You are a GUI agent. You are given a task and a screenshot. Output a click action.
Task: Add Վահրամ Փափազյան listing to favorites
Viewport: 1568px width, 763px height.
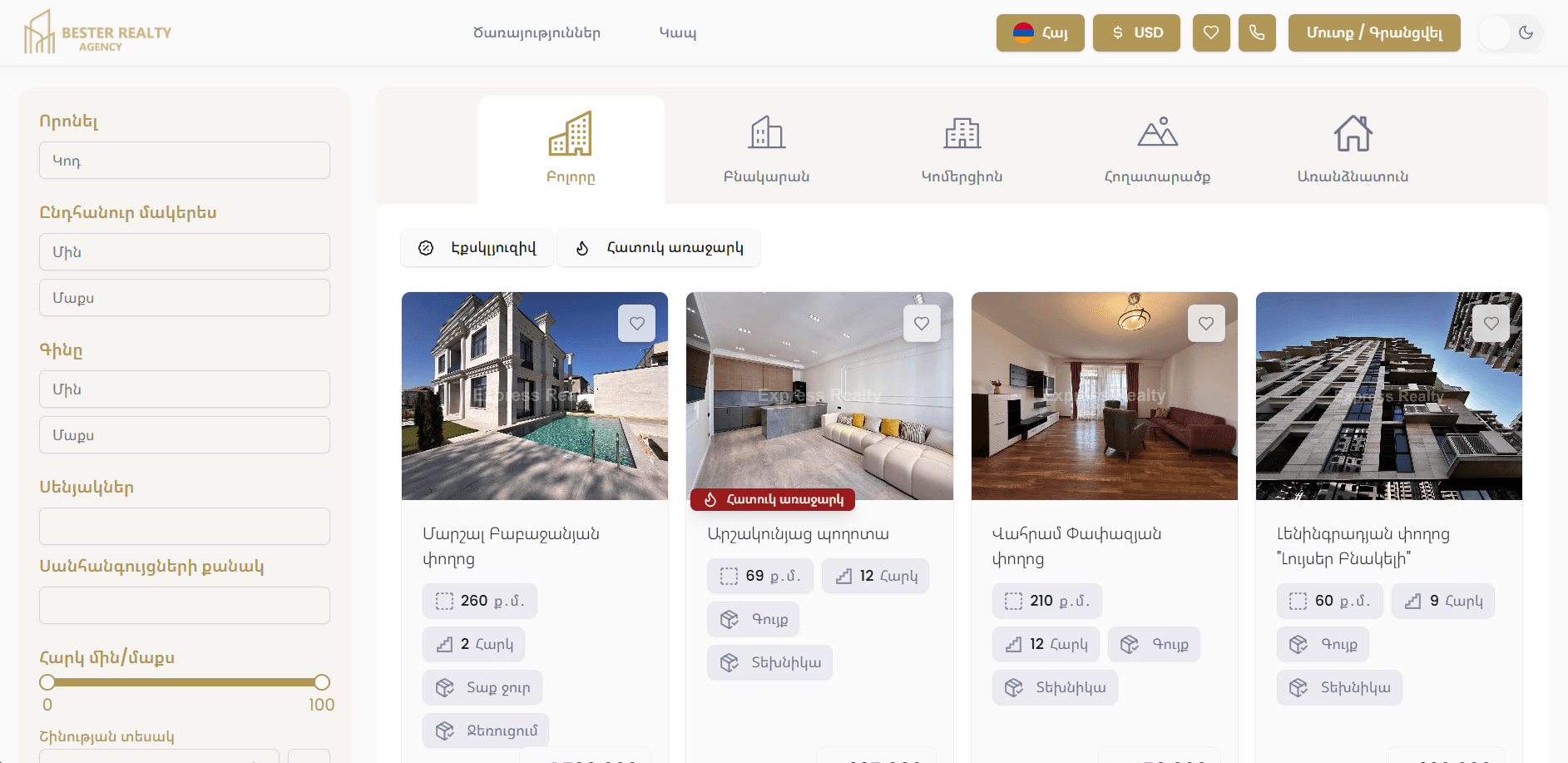1205,324
